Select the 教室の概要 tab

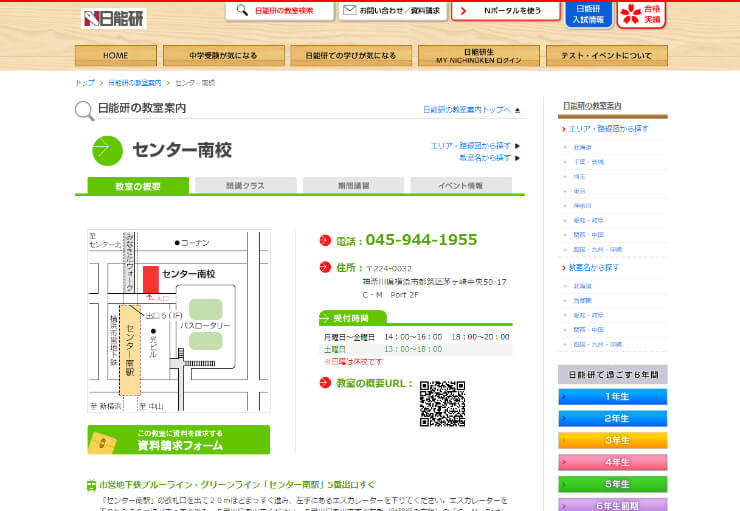click(x=138, y=186)
